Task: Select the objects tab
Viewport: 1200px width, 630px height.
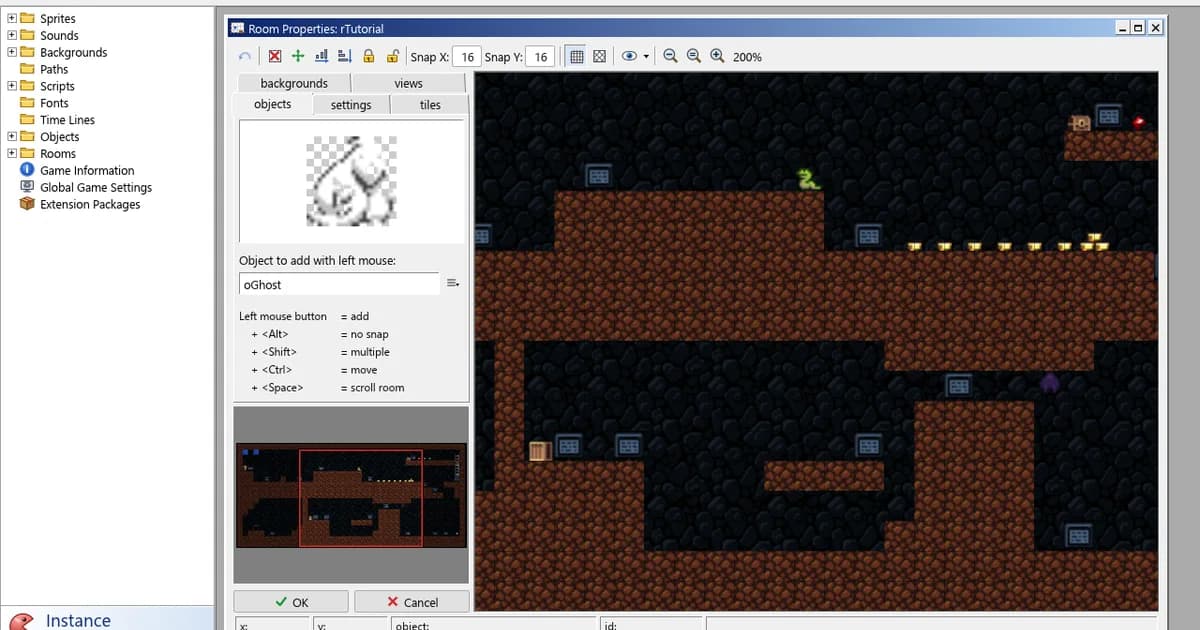Action: click(x=273, y=104)
